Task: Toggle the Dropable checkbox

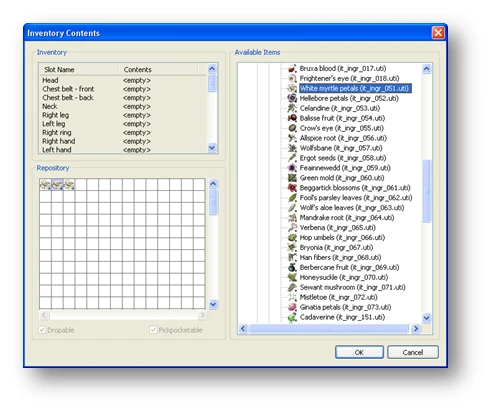Action: 42,330
